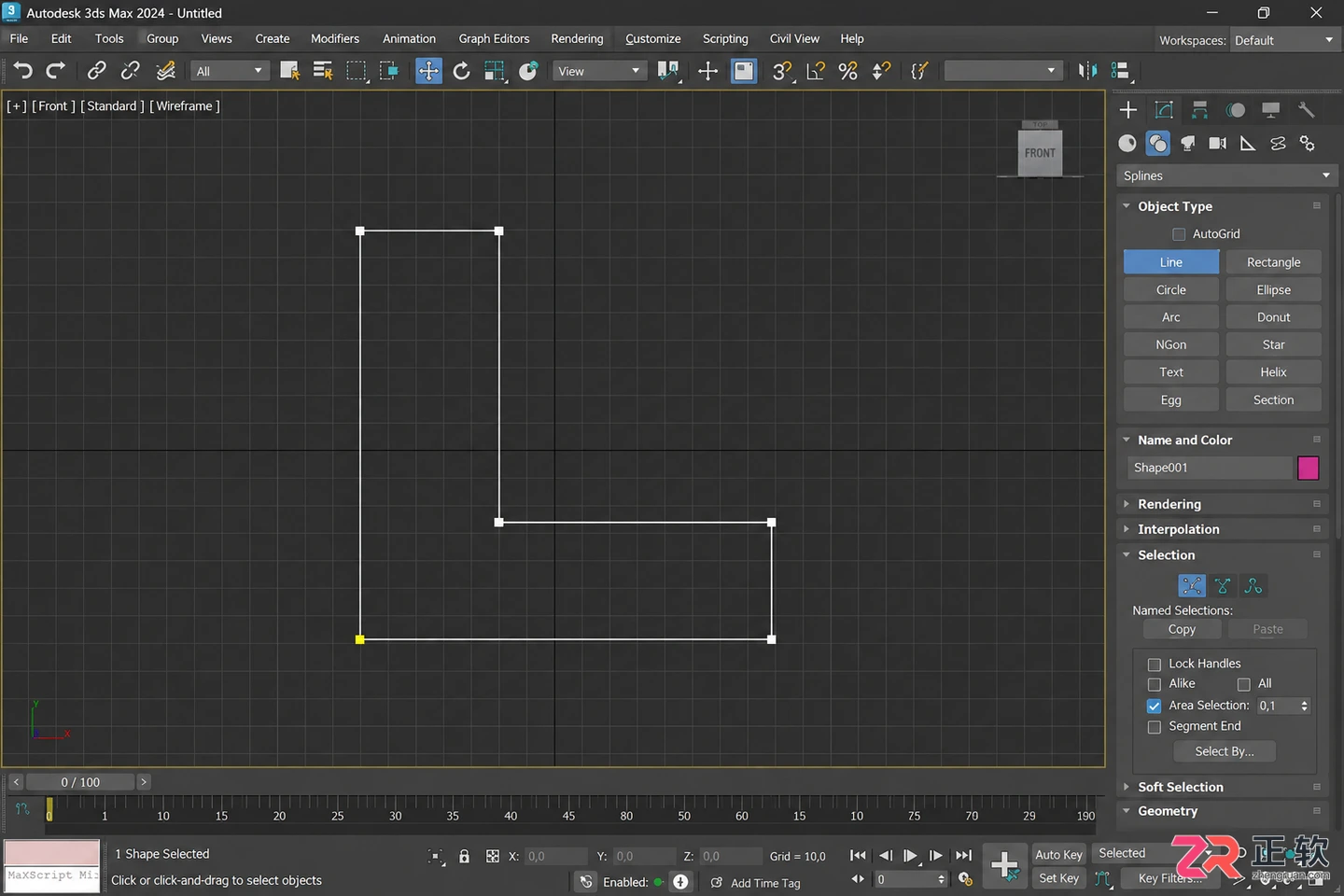Viewport: 1344px width, 896px height.
Task: Click the Undo arrow icon
Action: coord(23,71)
